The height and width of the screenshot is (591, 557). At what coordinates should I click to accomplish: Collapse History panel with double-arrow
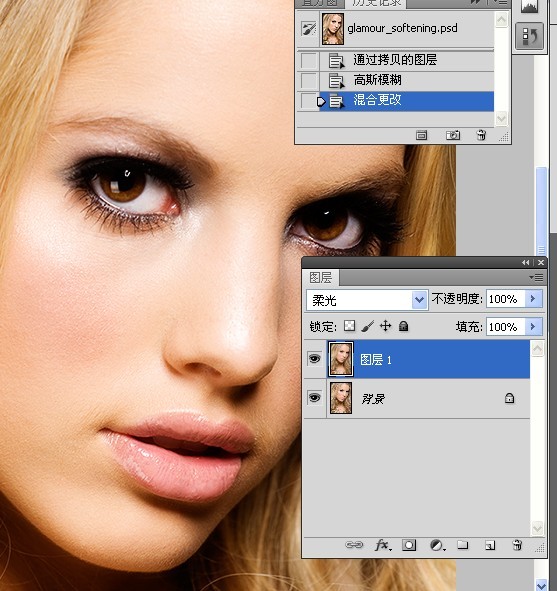[476, 2]
